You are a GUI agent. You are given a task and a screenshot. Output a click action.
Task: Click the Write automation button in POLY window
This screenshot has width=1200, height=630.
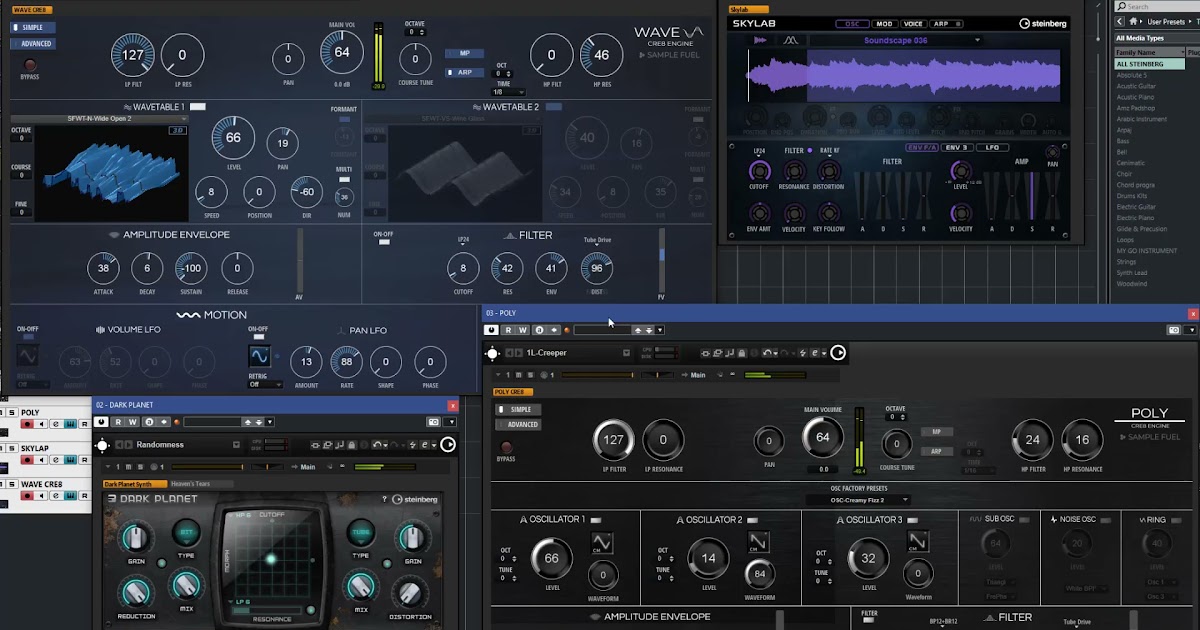click(x=524, y=330)
